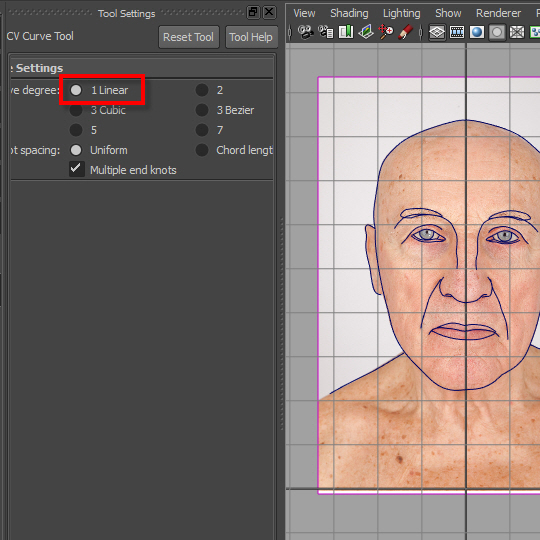Open the Shading menu
This screenshot has width=540, height=540.
point(349,13)
